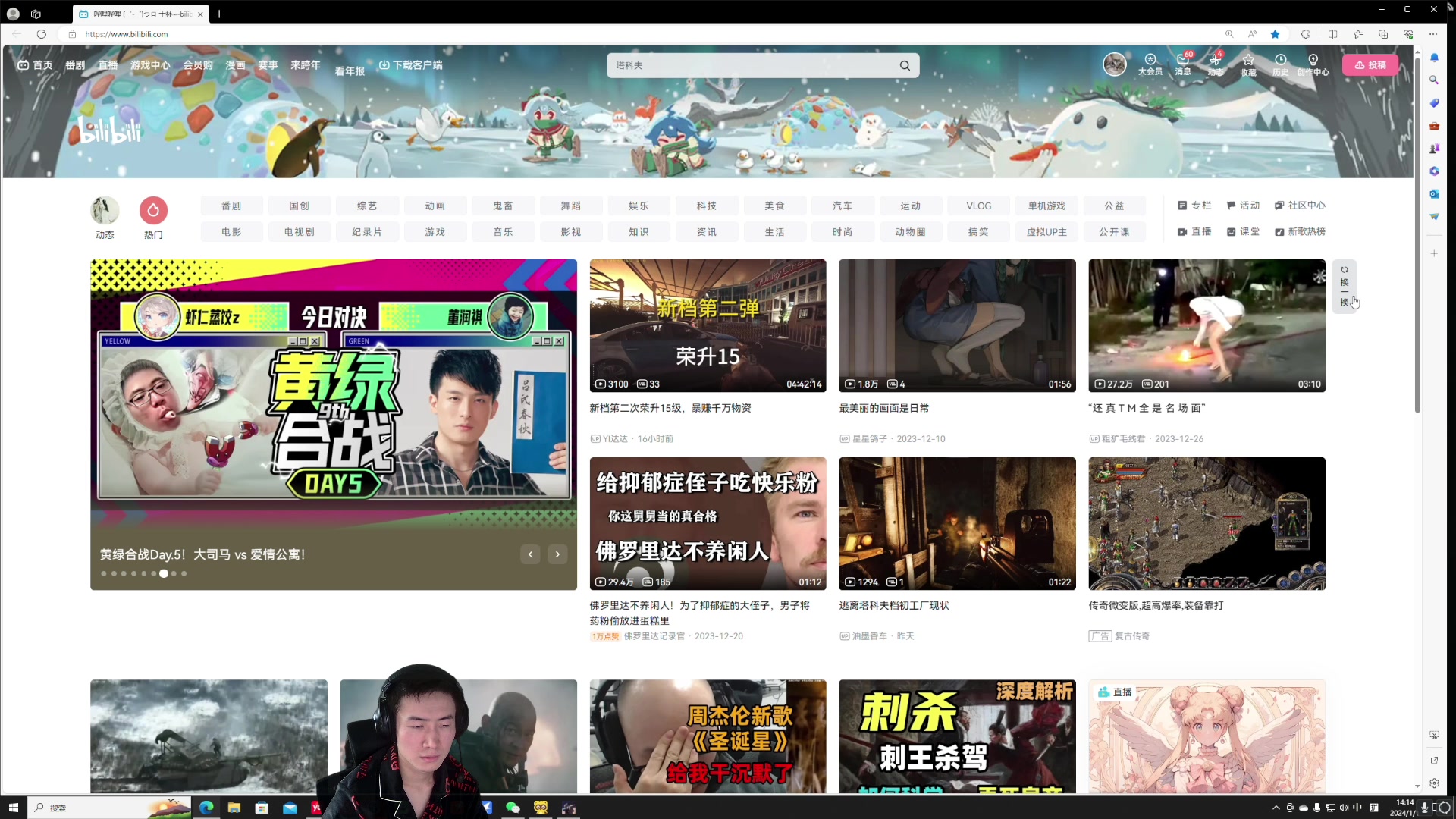
Task: Click the pink 投稿 upload button
Action: coord(1370,64)
